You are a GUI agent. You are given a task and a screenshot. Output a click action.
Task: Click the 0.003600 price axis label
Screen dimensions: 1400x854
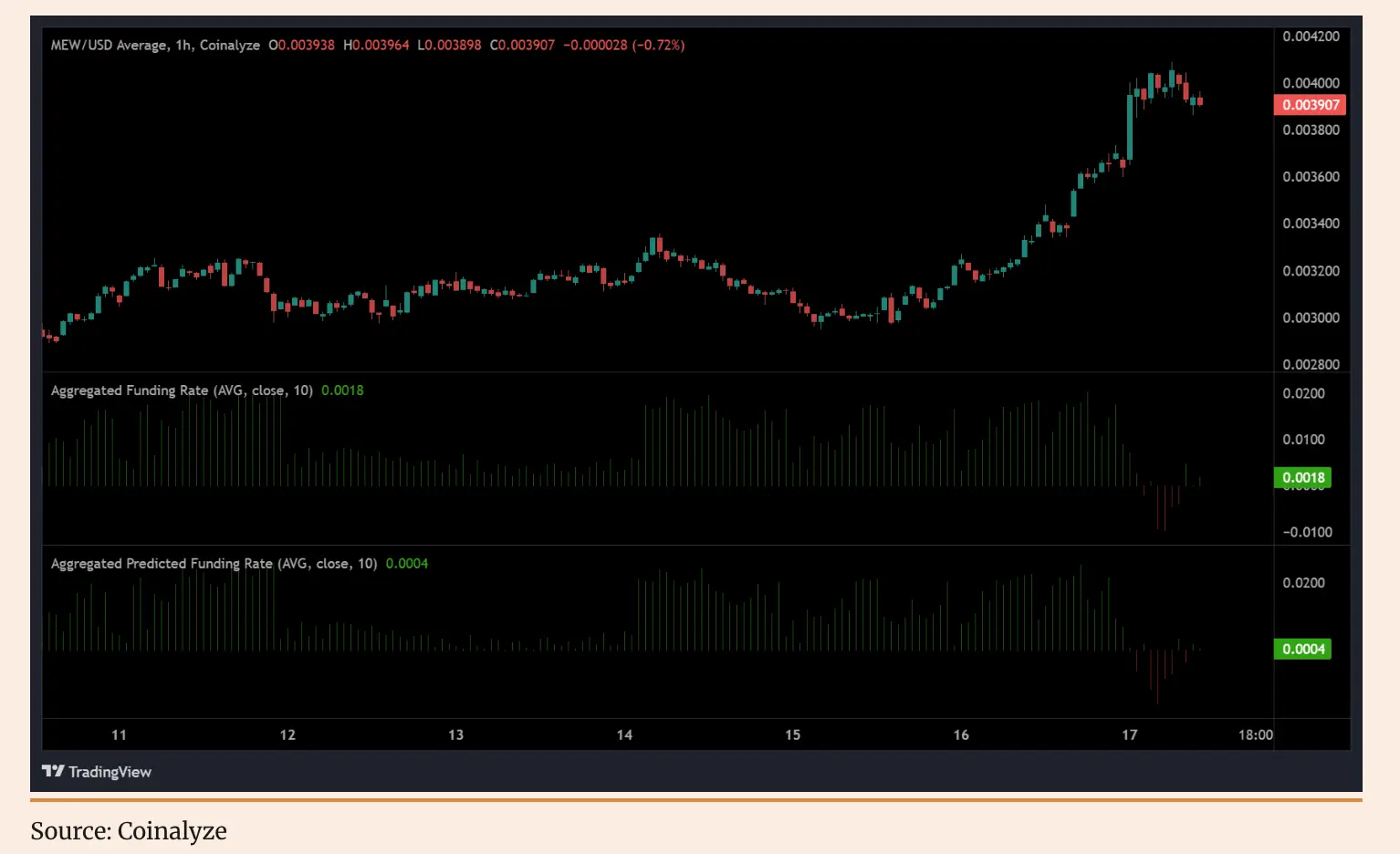click(1311, 177)
